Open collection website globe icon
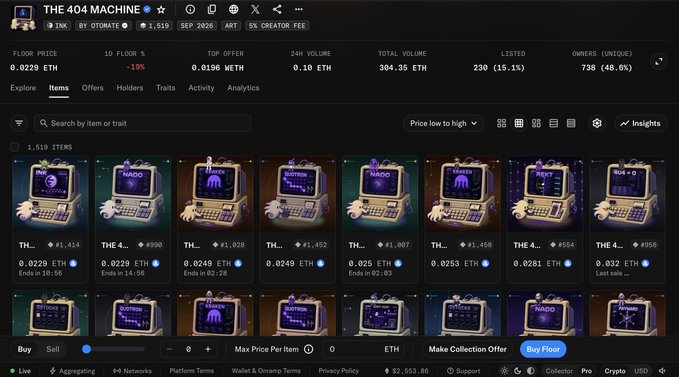This screenshot has height=377, width=679. coord(233,9)
